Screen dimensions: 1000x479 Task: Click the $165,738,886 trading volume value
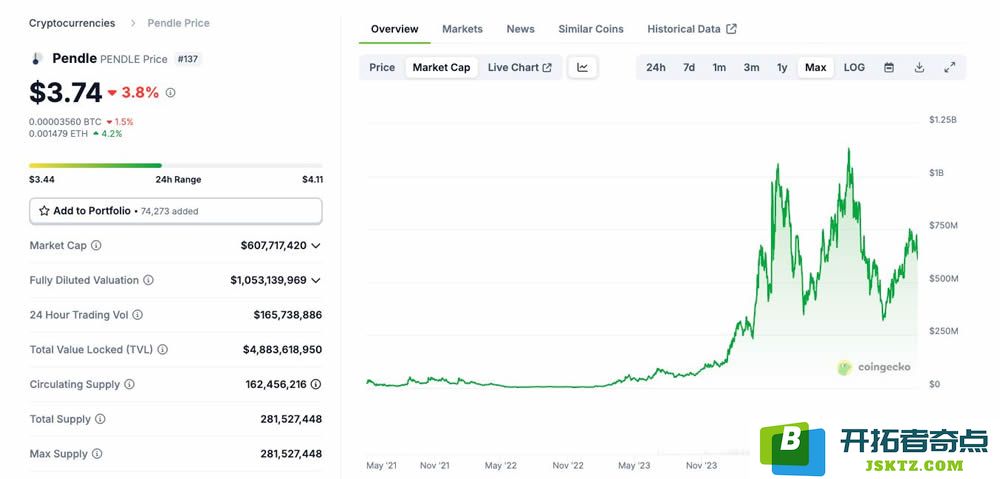pyautogui.click(x=288, y=314)
